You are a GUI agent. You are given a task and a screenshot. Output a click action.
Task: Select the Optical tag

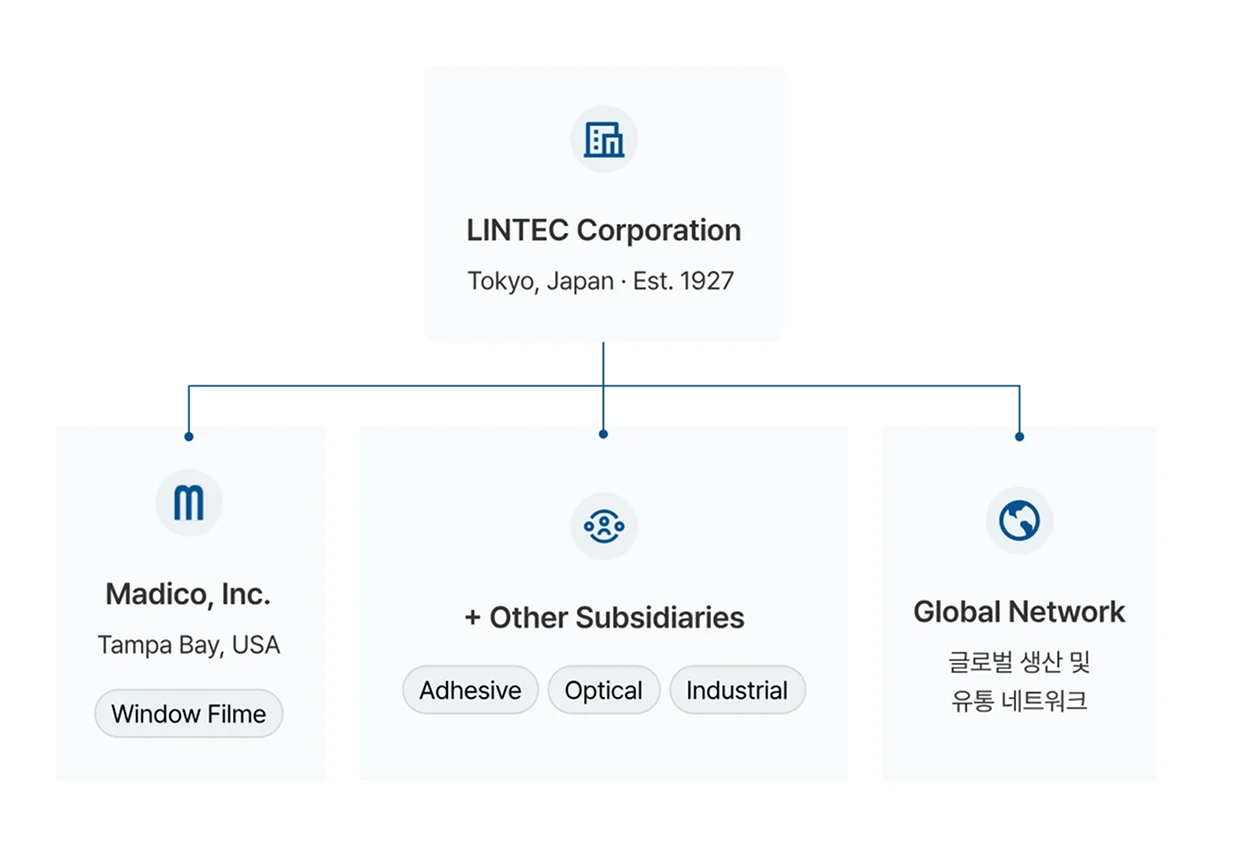pos(604,690)
